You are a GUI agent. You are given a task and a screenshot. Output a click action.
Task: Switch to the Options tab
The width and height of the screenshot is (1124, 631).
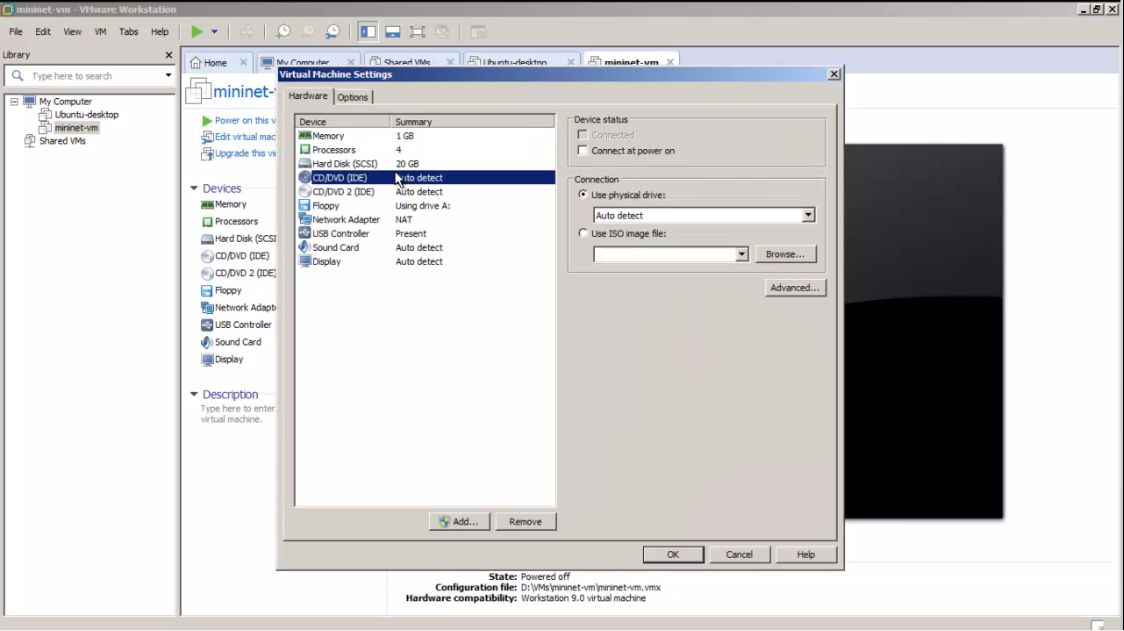pyautogui.click(x=353, y=97)
